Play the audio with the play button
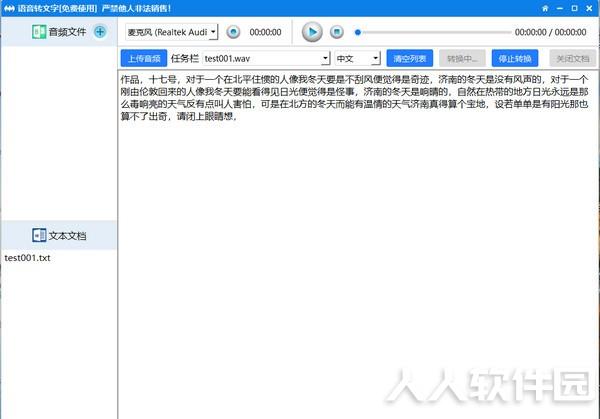Viewport: 600px width, 419px height. [x=312, y=32]
